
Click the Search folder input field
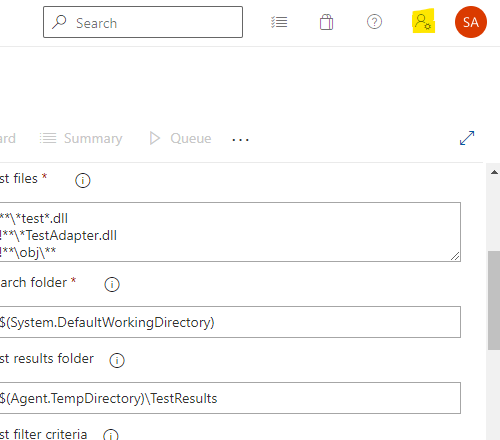tap(230, 322)
